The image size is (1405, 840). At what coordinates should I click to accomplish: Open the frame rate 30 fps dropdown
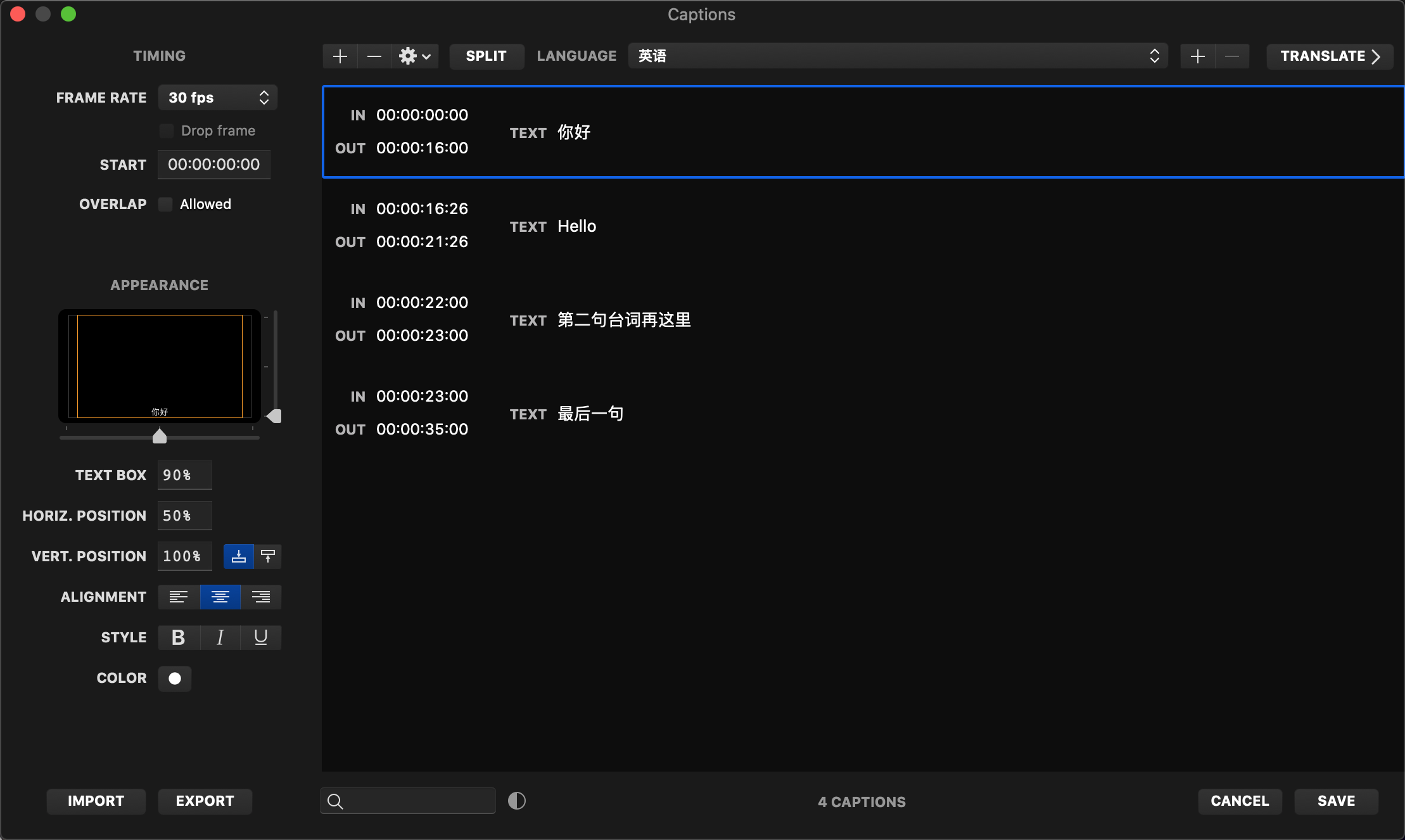(x=217, y=98)
